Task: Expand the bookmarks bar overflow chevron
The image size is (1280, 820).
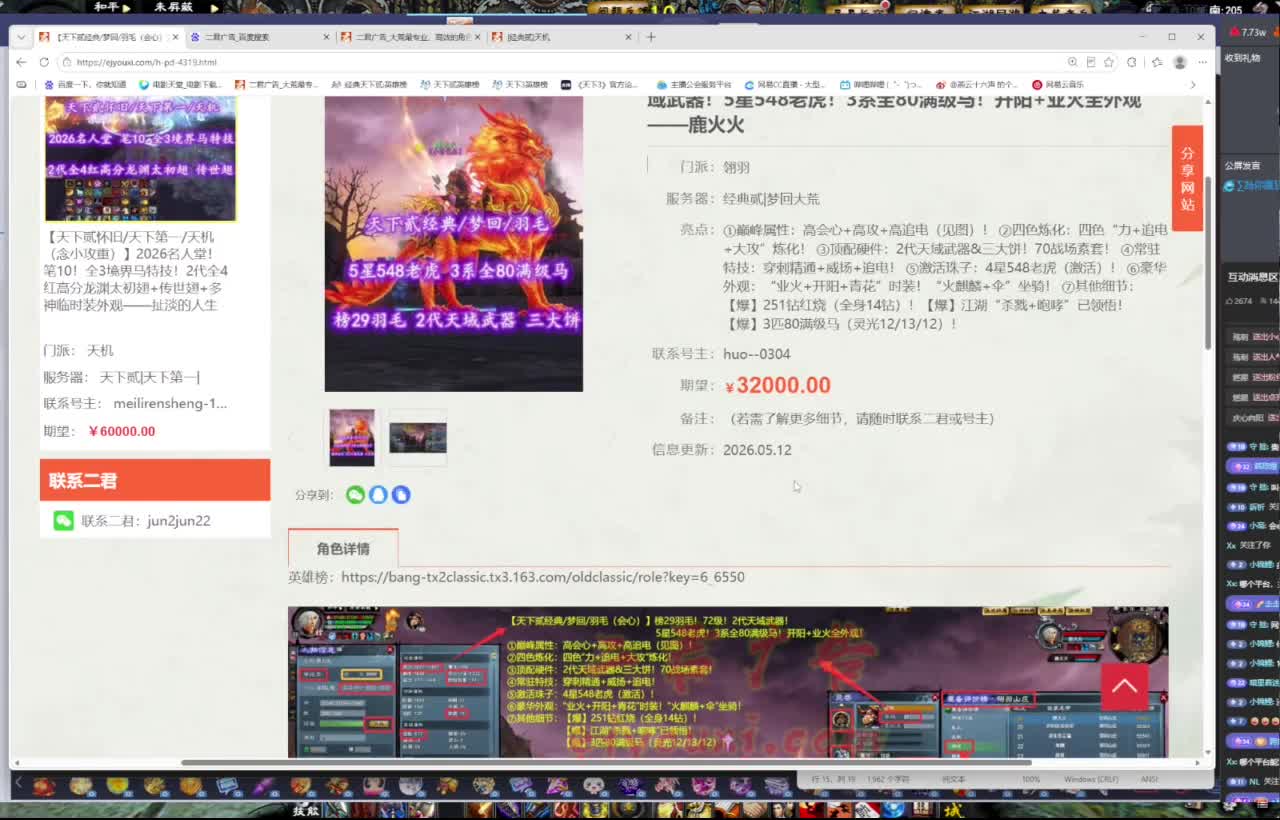Action: tap(1192, 85)
